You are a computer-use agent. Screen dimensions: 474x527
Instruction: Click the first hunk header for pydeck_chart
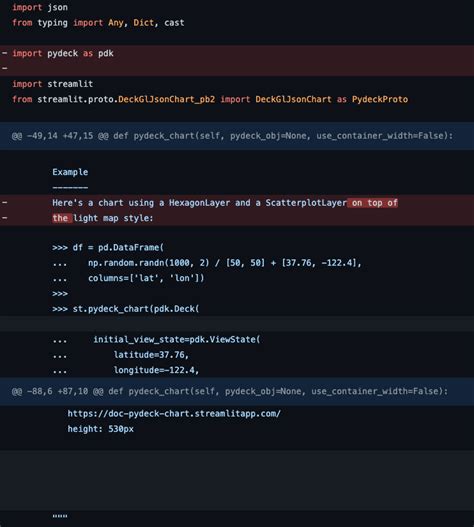237,136
